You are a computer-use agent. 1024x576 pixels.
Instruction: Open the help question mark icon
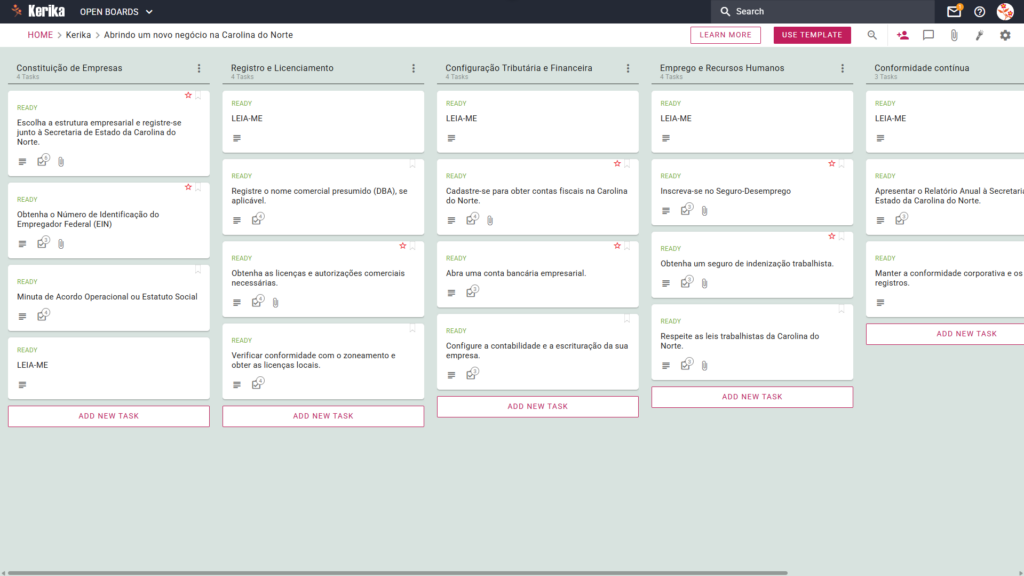coord(980,11)
